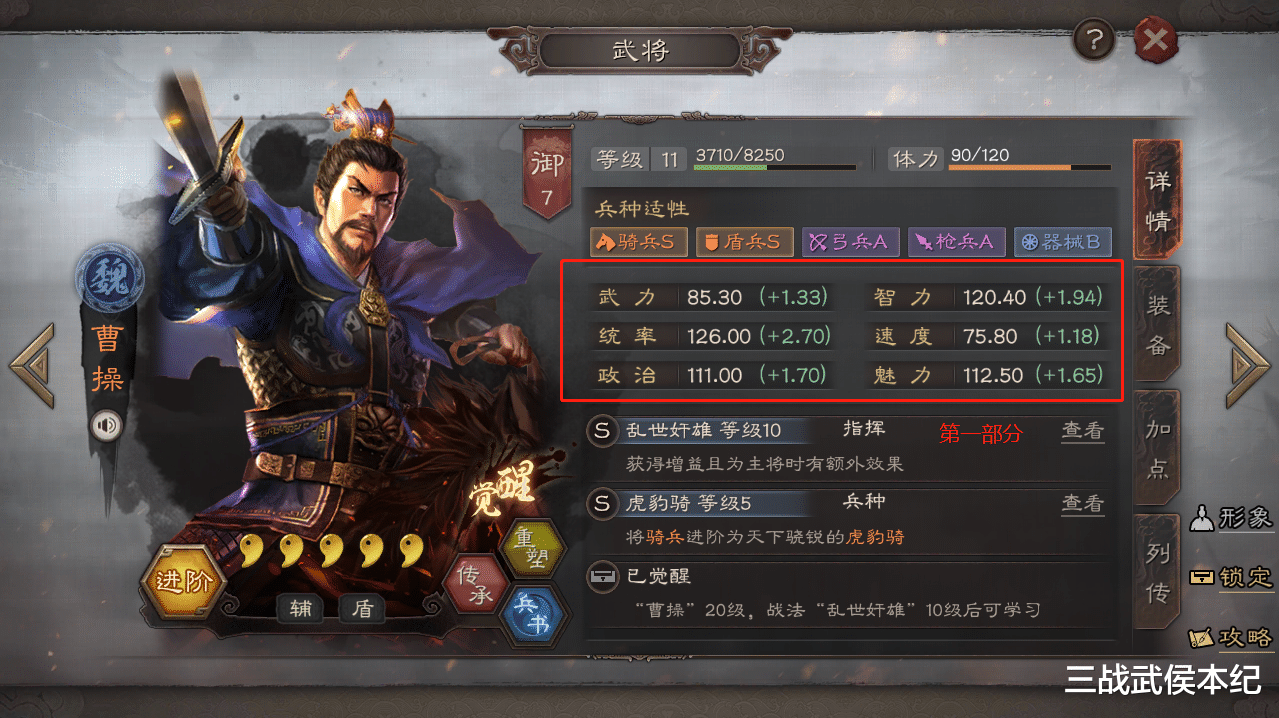The width and height of the screenshot is (1279, 718).
Task: Click the 魏 faction emblem icon
Action: point(108,279)
